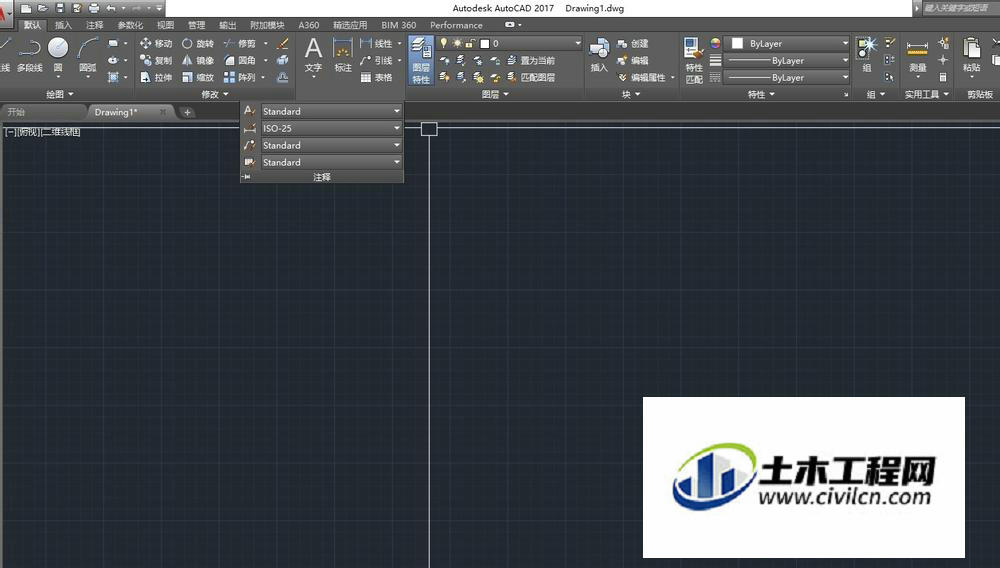Switch to the 视图 (View) ribbon tab
Screen dimensions: 1000x568
pyautogui.click(x=165, y=25)
